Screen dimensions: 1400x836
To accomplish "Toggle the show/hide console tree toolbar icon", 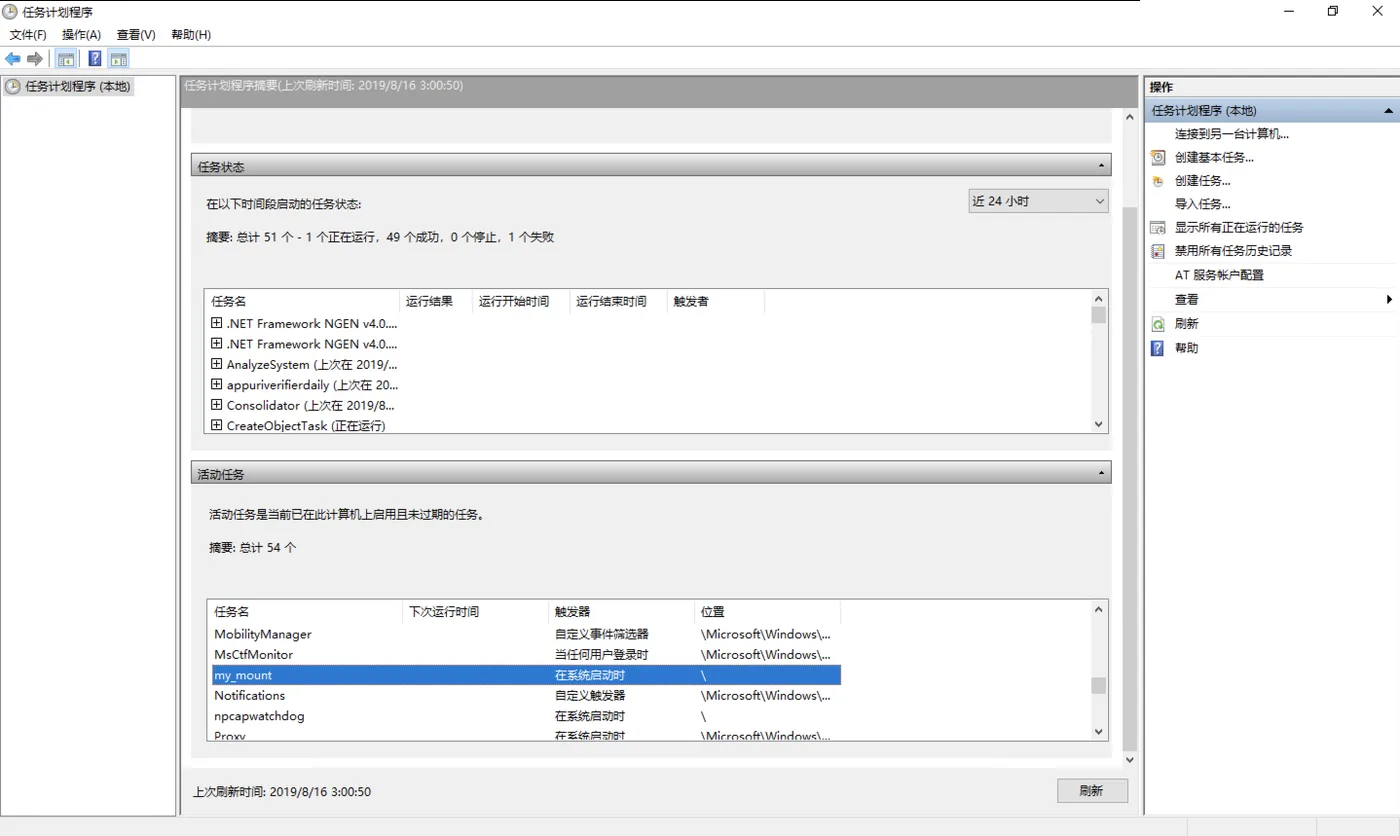I will click(66, 59).
